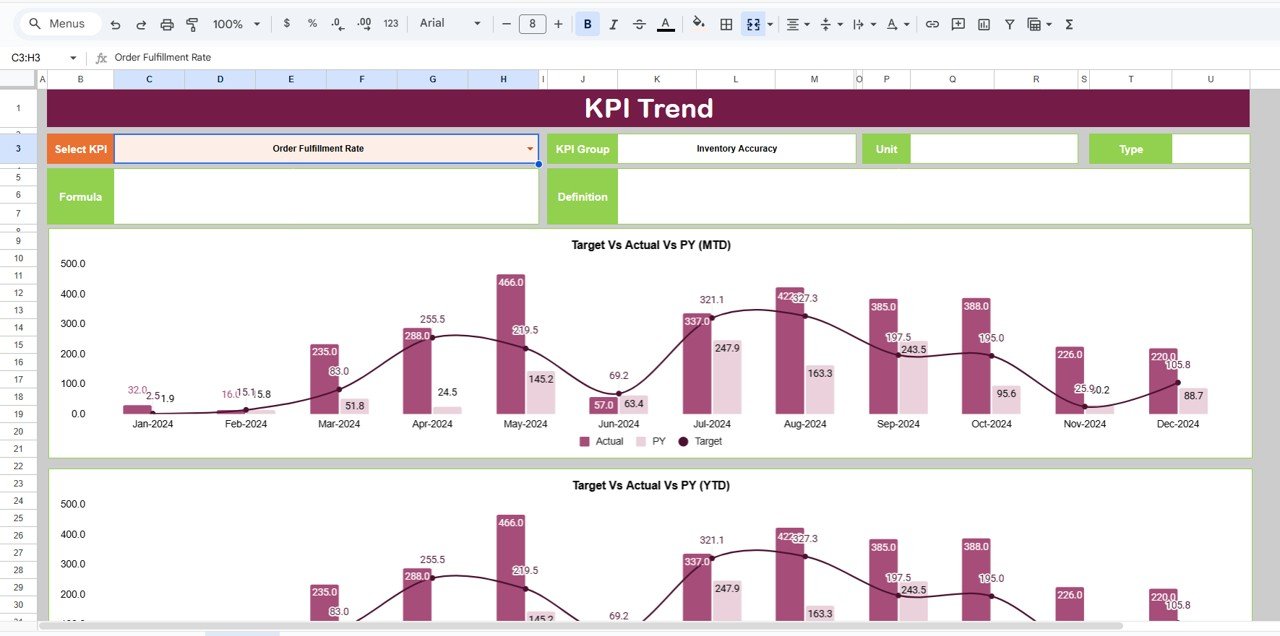Open the Menus search box
The image size is (1280, 636).
(58, 23)
